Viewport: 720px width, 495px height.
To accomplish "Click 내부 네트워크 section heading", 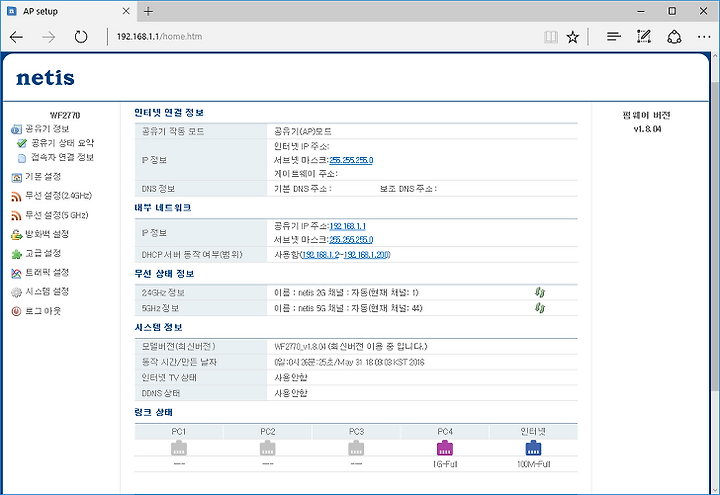I will pos(163,208).
